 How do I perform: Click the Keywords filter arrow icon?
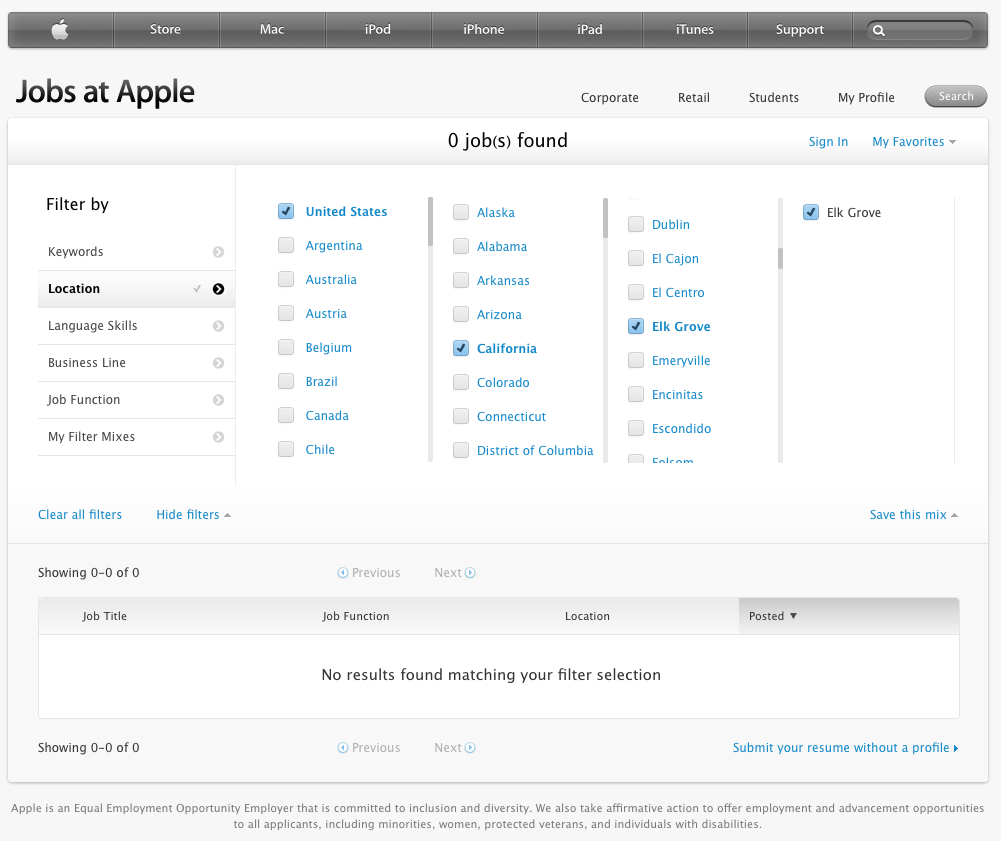(x=218, y=252)
